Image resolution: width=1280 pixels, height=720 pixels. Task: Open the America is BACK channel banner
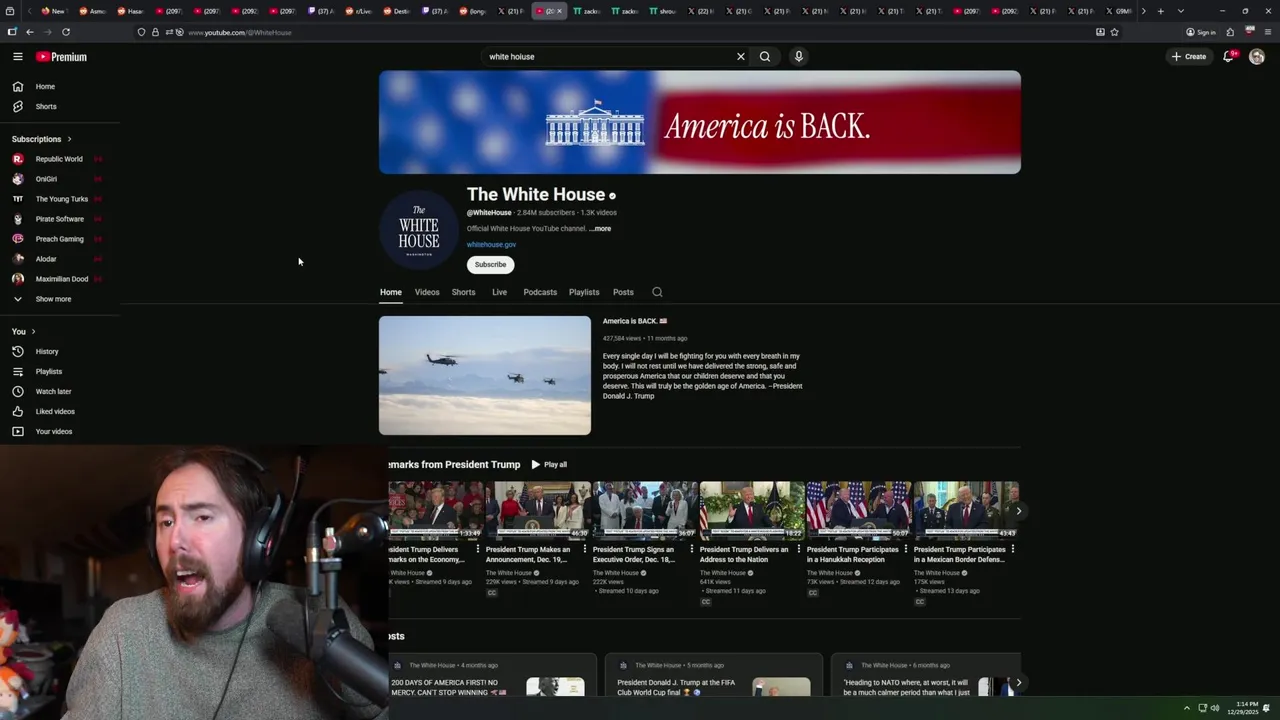(x=700, y=122)
